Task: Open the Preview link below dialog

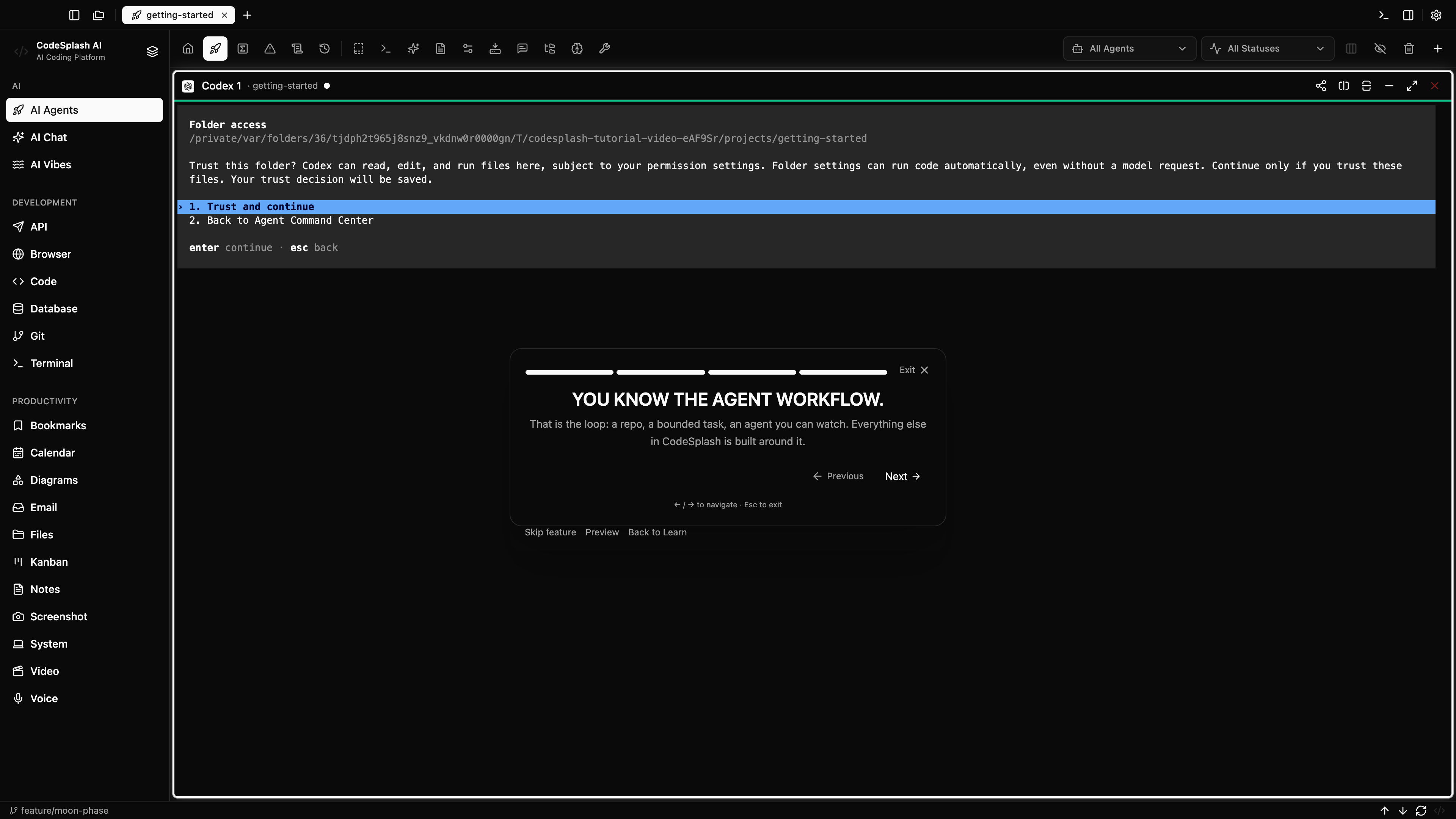Action: click(602, 532)
